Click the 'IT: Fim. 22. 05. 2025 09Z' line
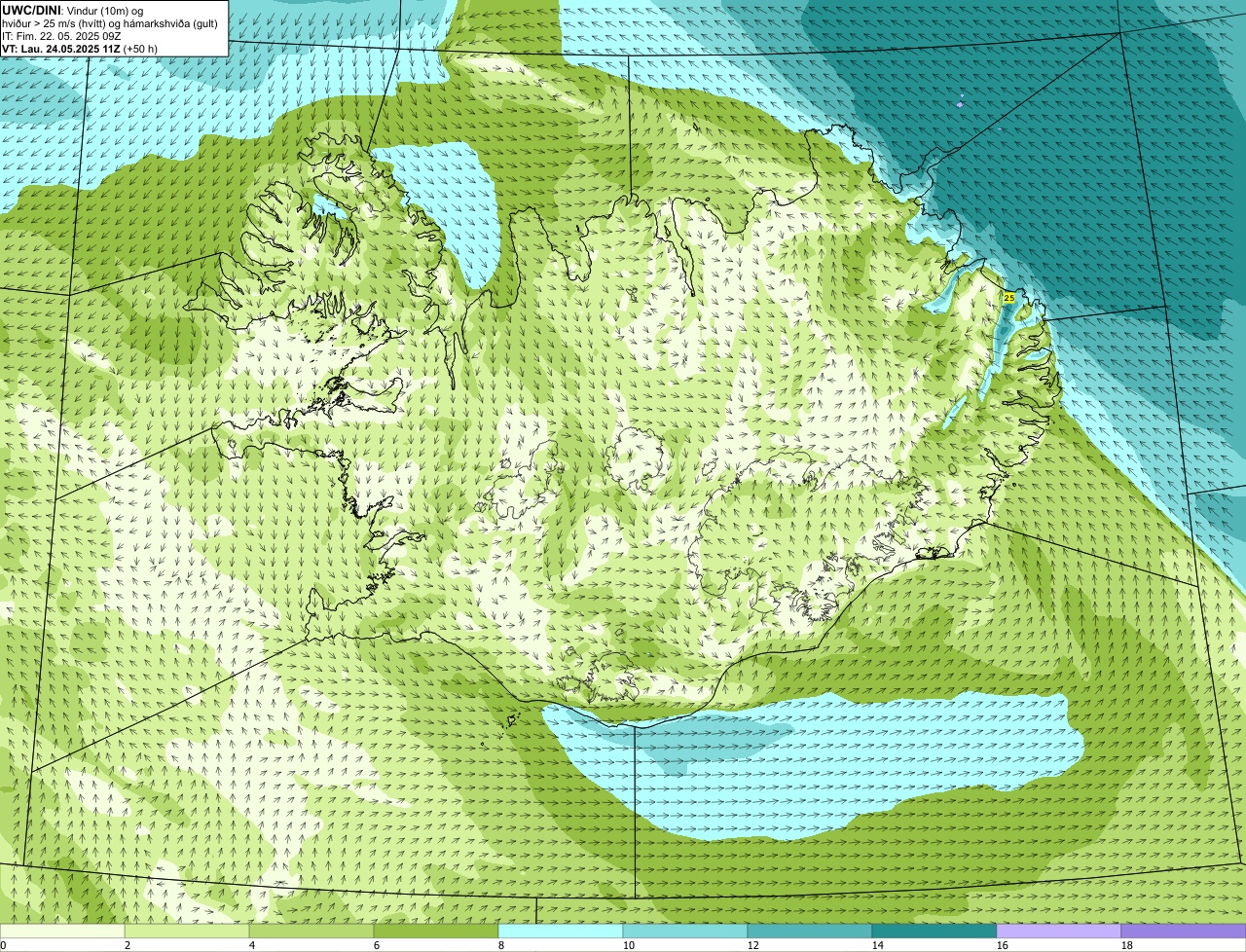This screenshot has width=1246, height=952. click(61, 36)
